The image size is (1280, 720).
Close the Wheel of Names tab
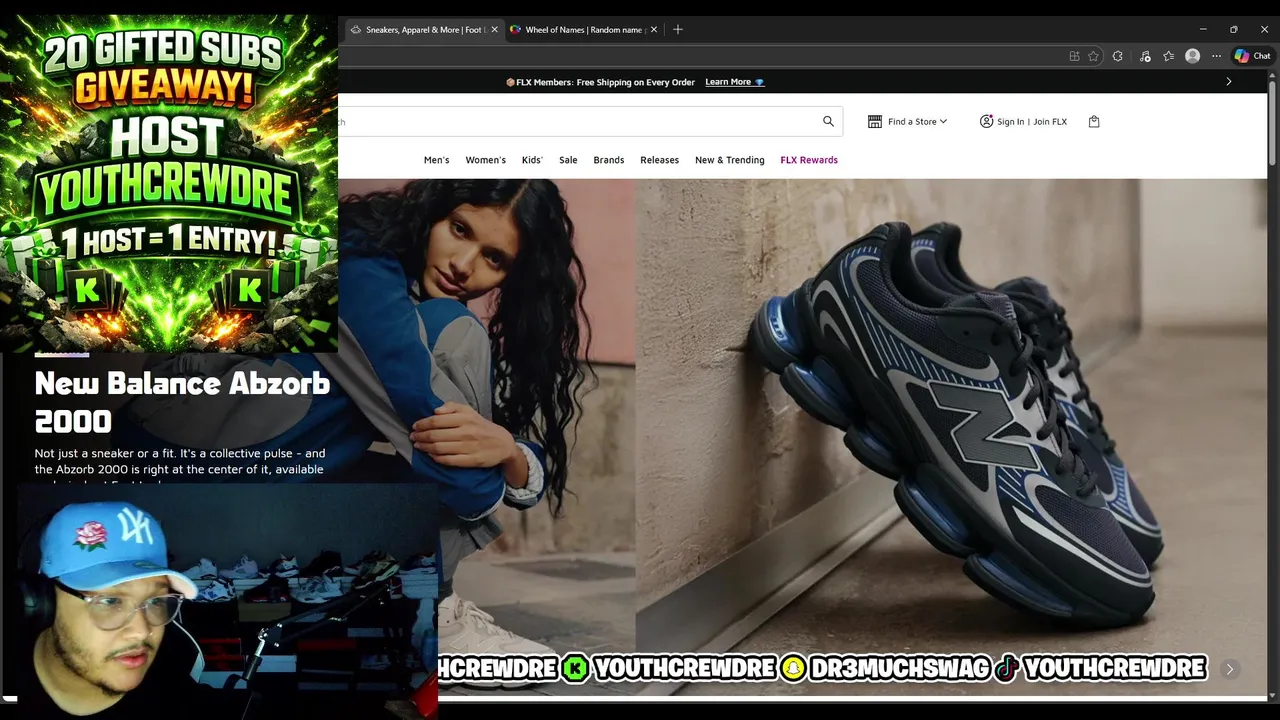[x=654, y=29]
